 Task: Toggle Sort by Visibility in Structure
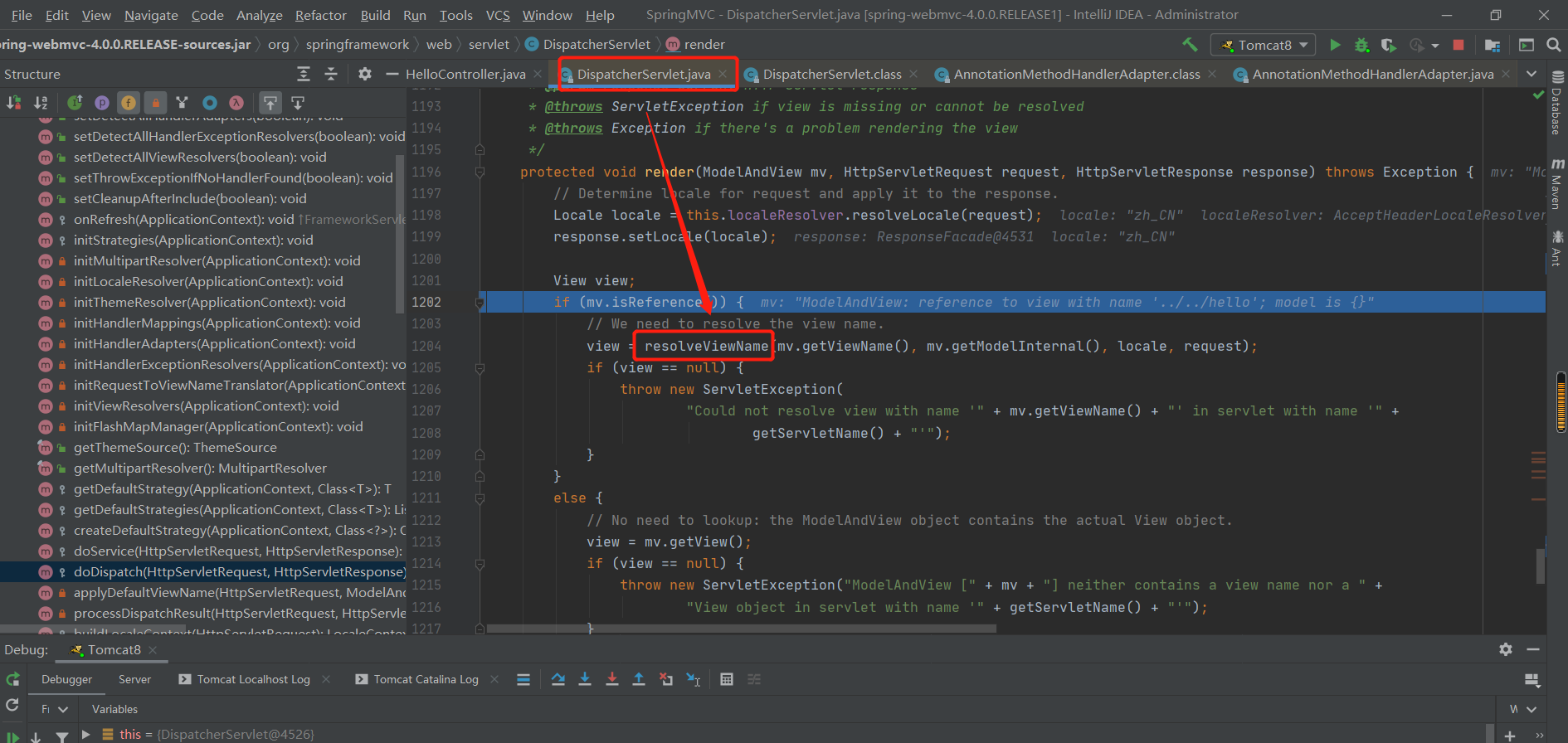(14, 103)
